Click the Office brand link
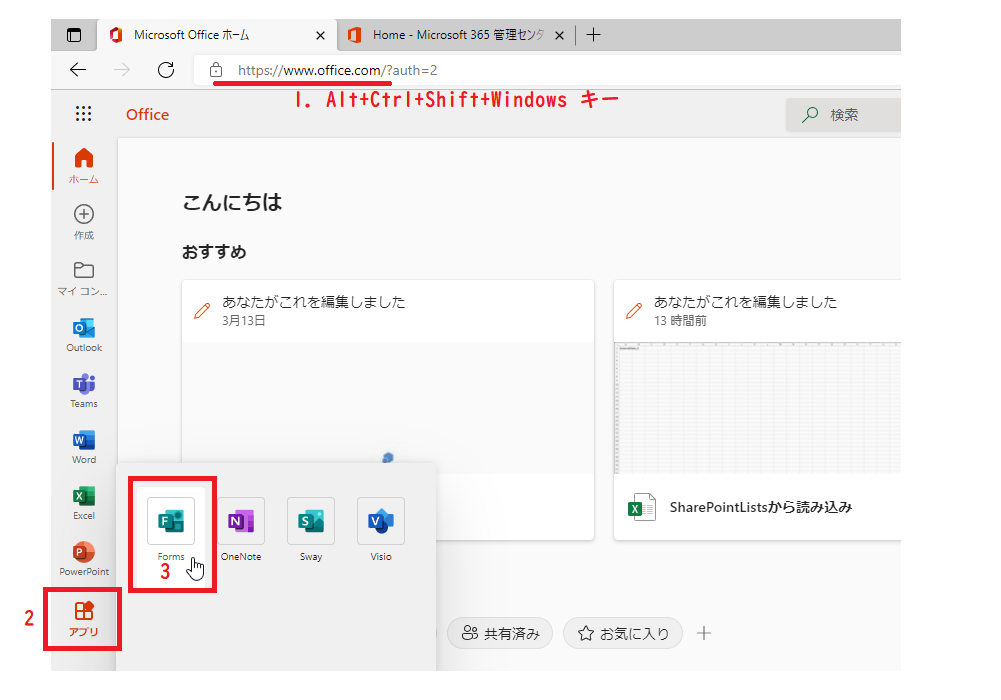Image resolution: width=1001 pixels, height=700 pixels. (x=147, y=114)
